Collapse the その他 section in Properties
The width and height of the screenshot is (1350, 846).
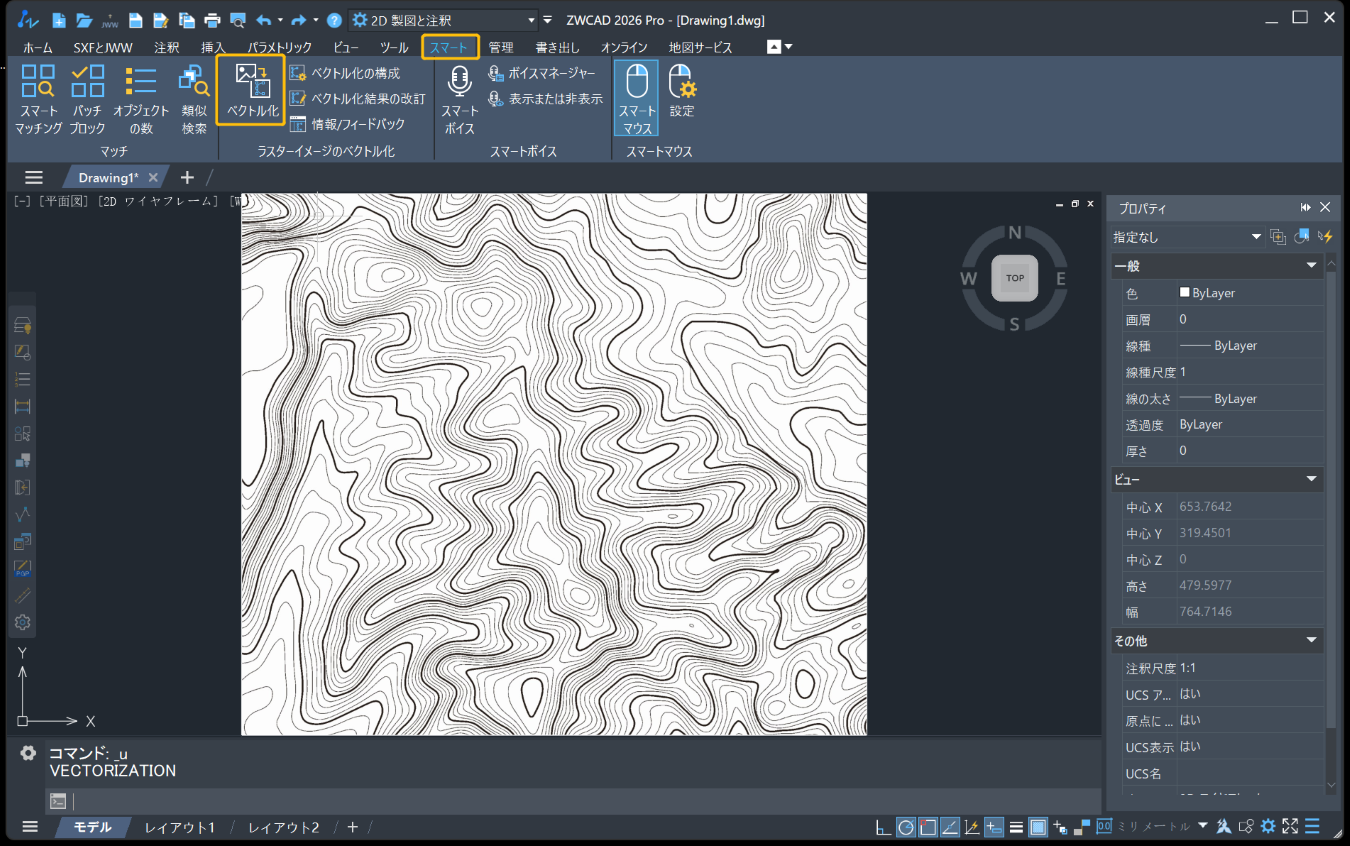(x=1311, y=641)
